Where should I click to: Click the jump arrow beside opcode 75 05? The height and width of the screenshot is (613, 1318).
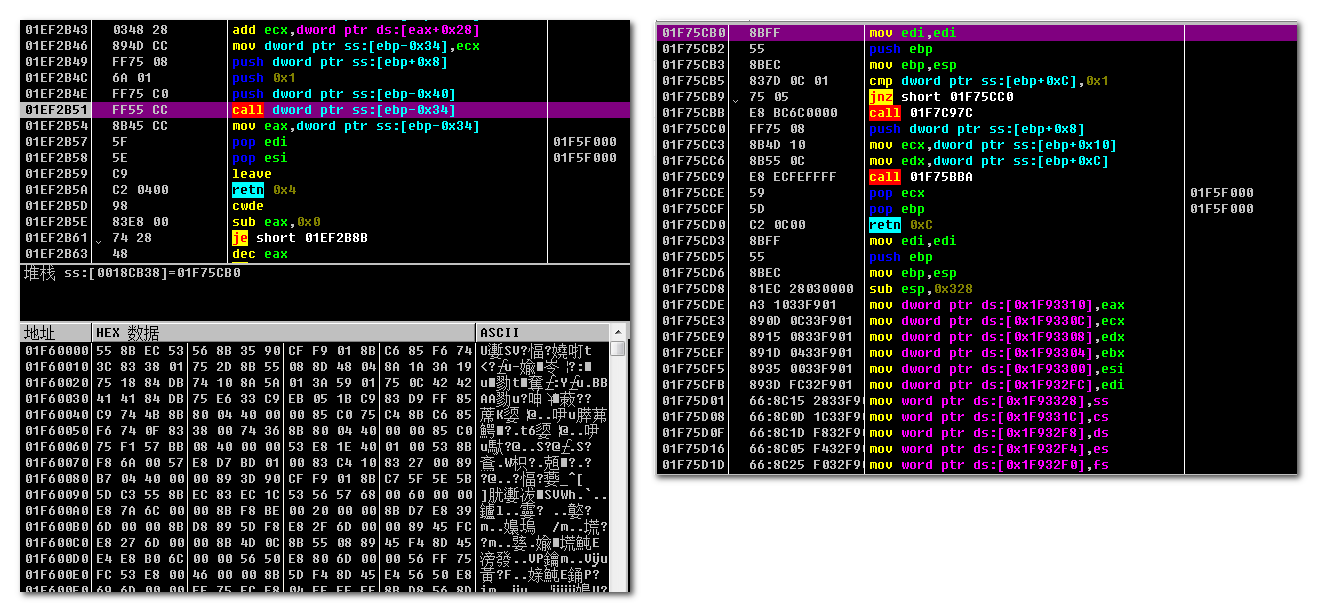[x=737, y=98]
